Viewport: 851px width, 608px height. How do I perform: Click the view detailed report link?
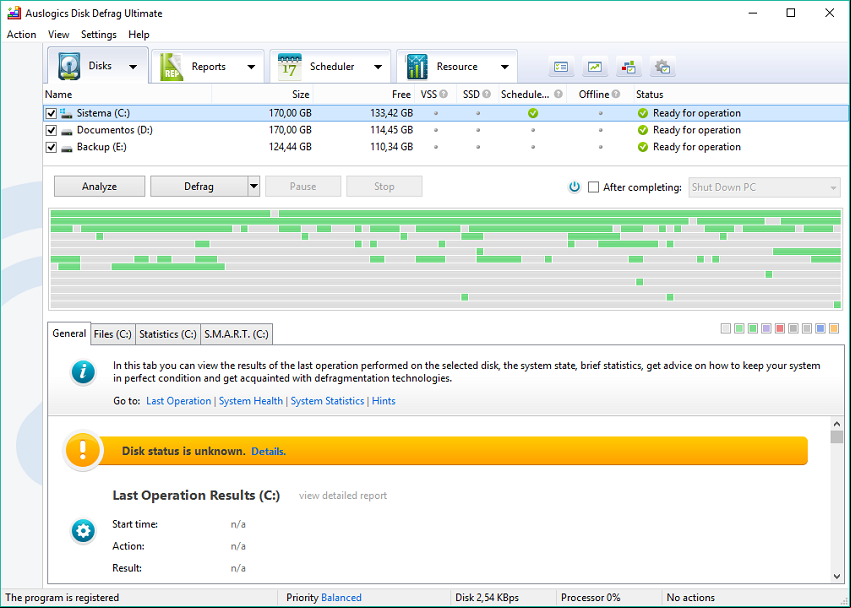(x=343, y=496)
